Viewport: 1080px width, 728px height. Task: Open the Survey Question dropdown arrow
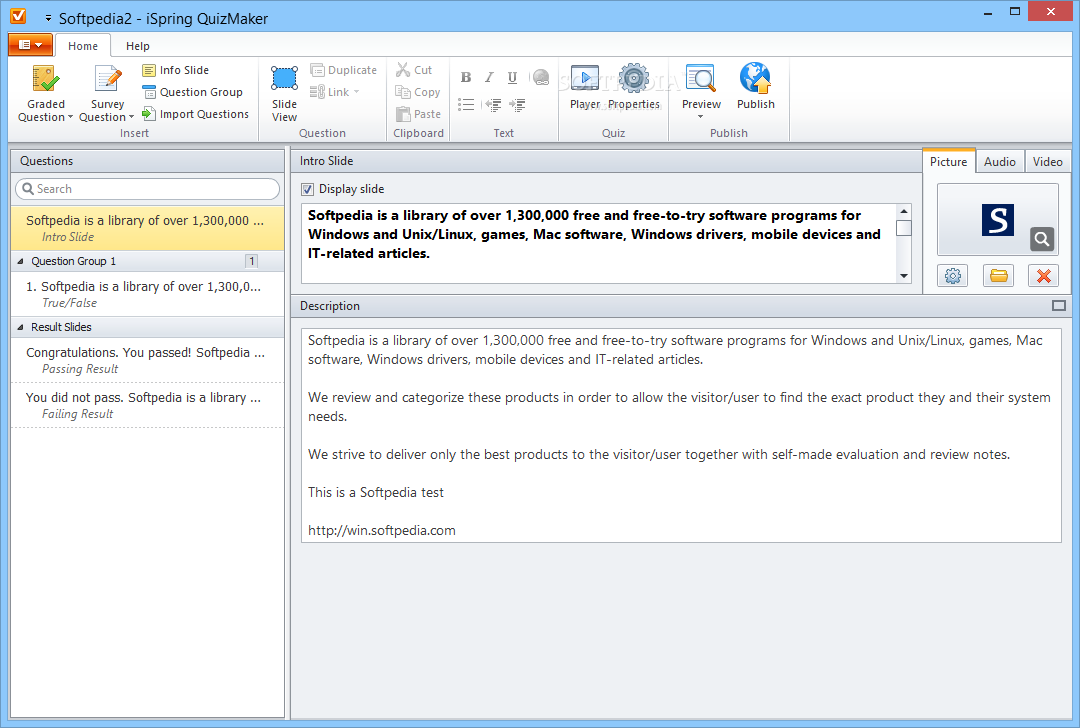click(x=131, y=118)
